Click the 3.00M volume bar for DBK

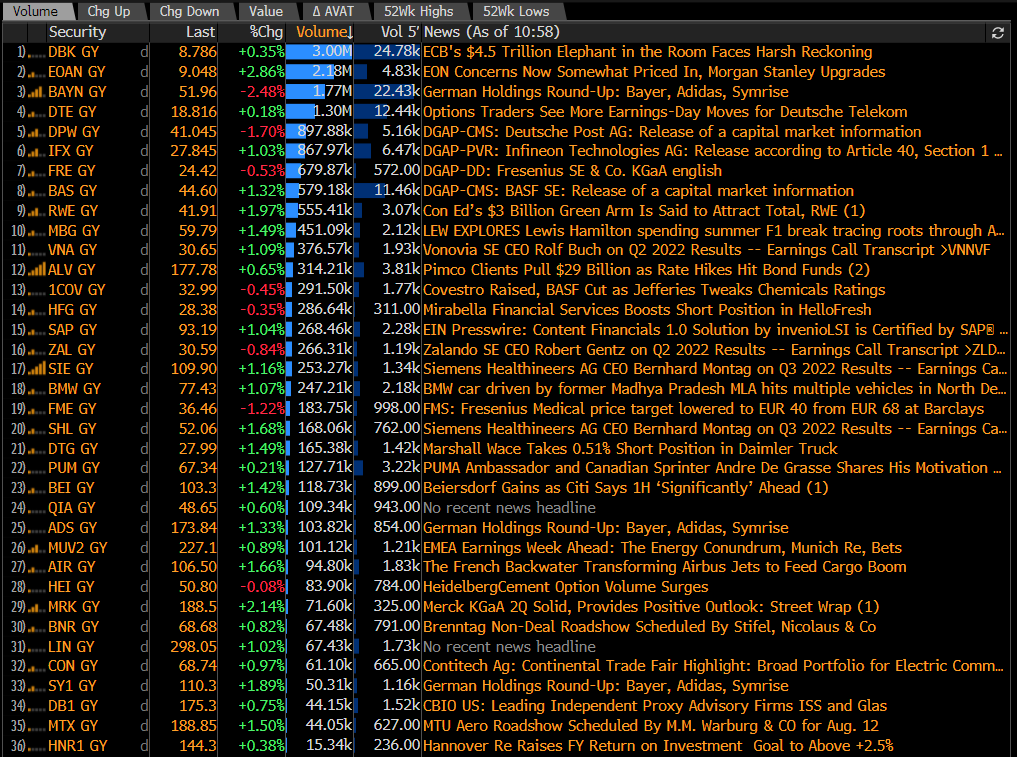tap(320, 52)
